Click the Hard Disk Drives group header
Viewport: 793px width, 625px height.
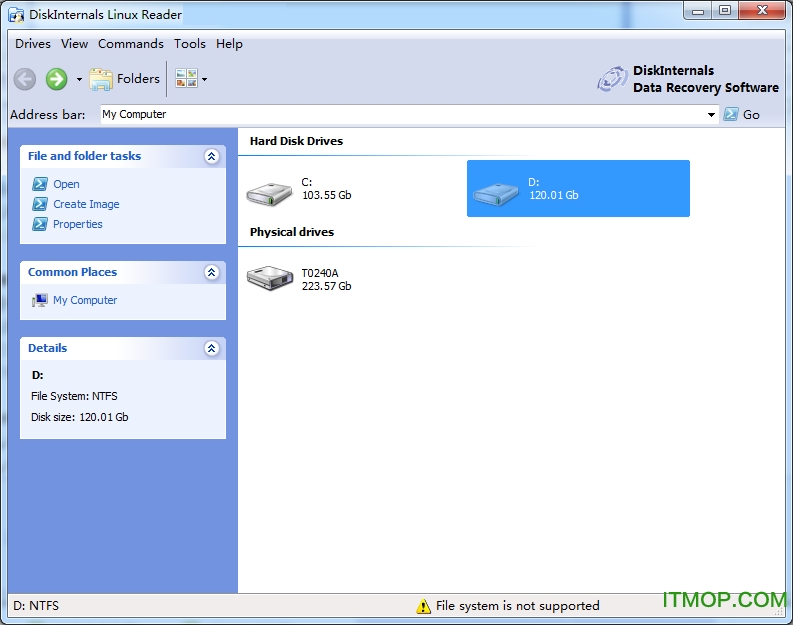coord(296,141)
